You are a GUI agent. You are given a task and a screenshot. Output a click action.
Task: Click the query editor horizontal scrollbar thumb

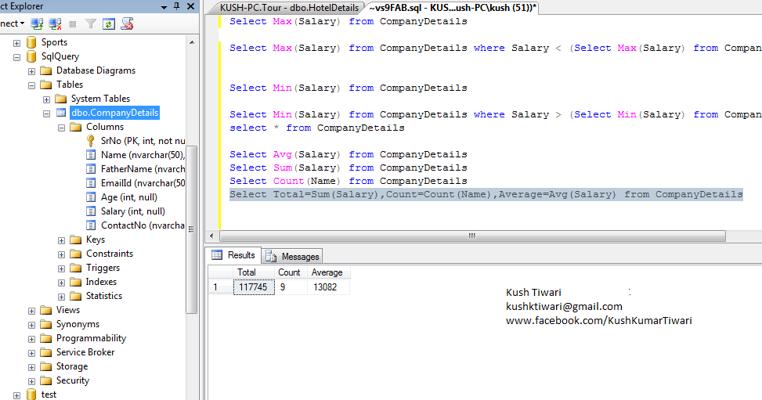tap(472, 236)
